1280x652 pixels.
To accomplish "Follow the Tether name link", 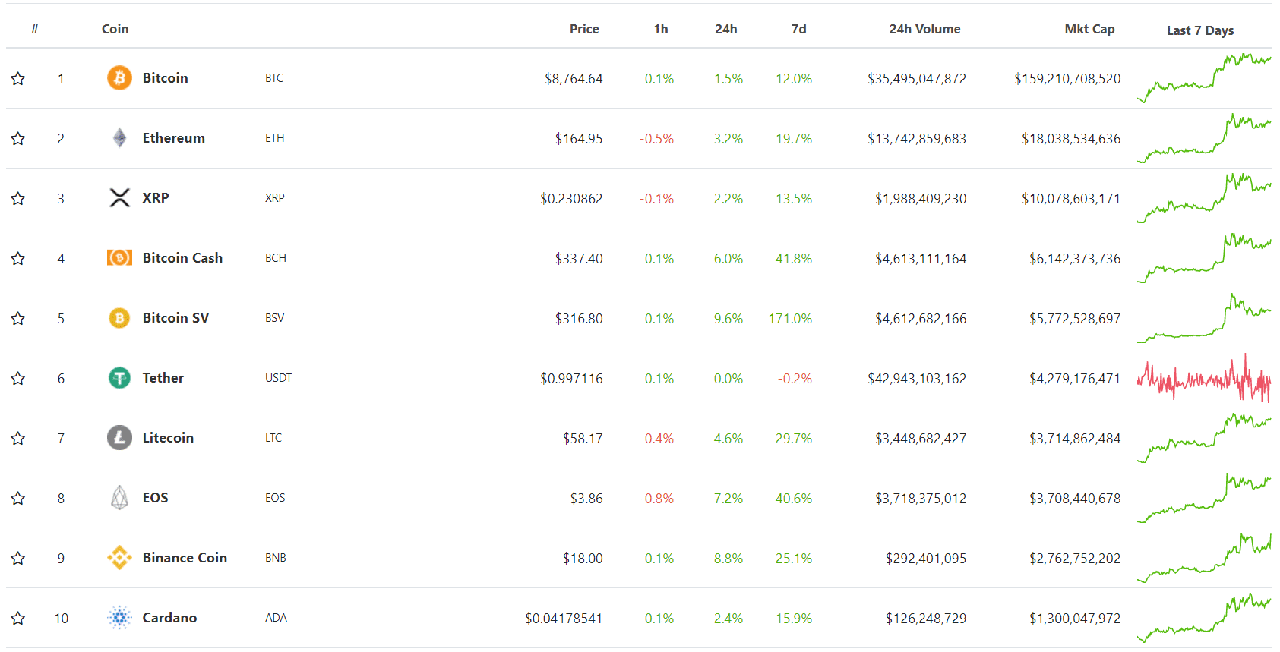I will (x=163, y=378).
